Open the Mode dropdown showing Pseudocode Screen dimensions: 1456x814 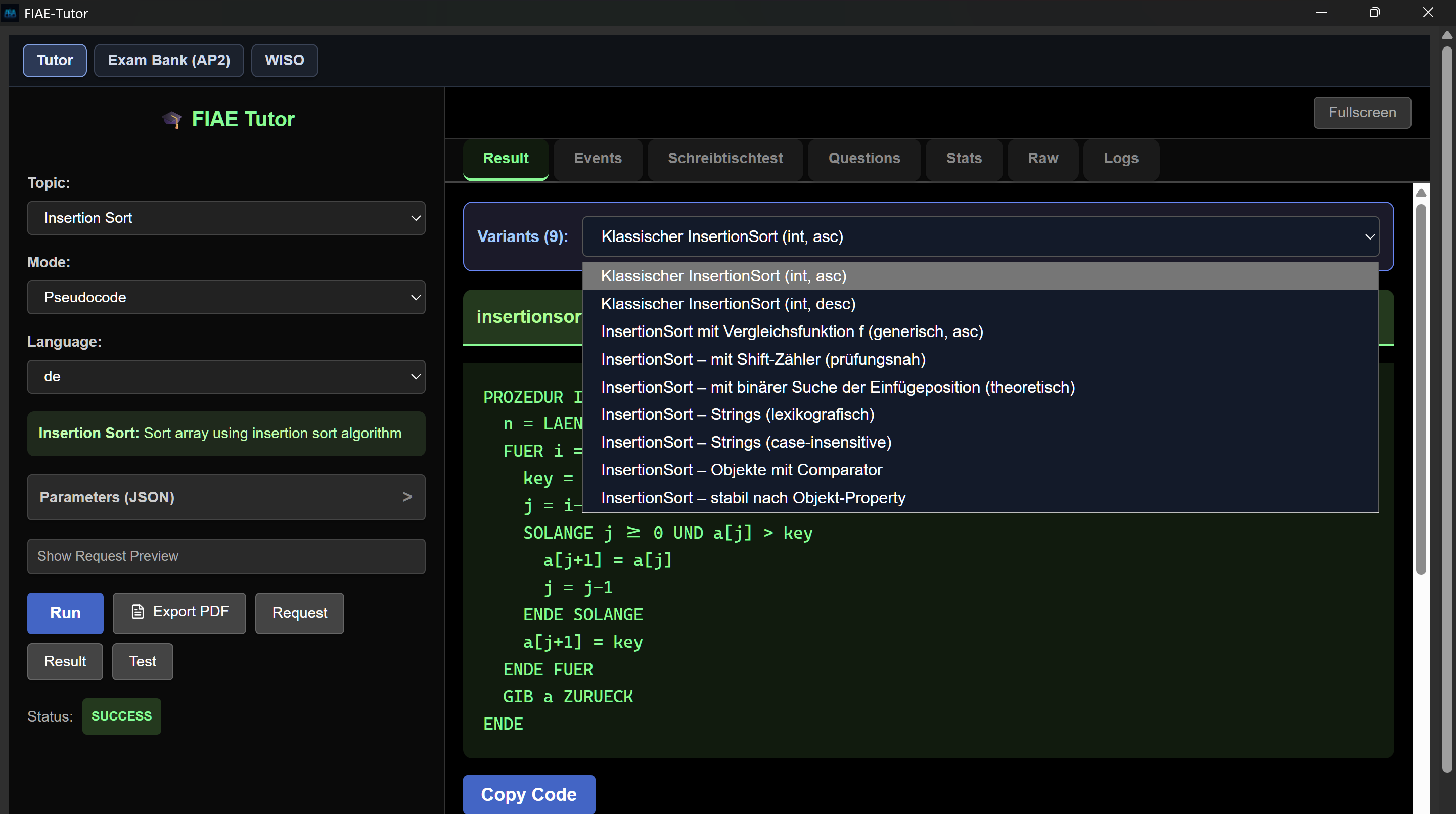tap(226, 297)
